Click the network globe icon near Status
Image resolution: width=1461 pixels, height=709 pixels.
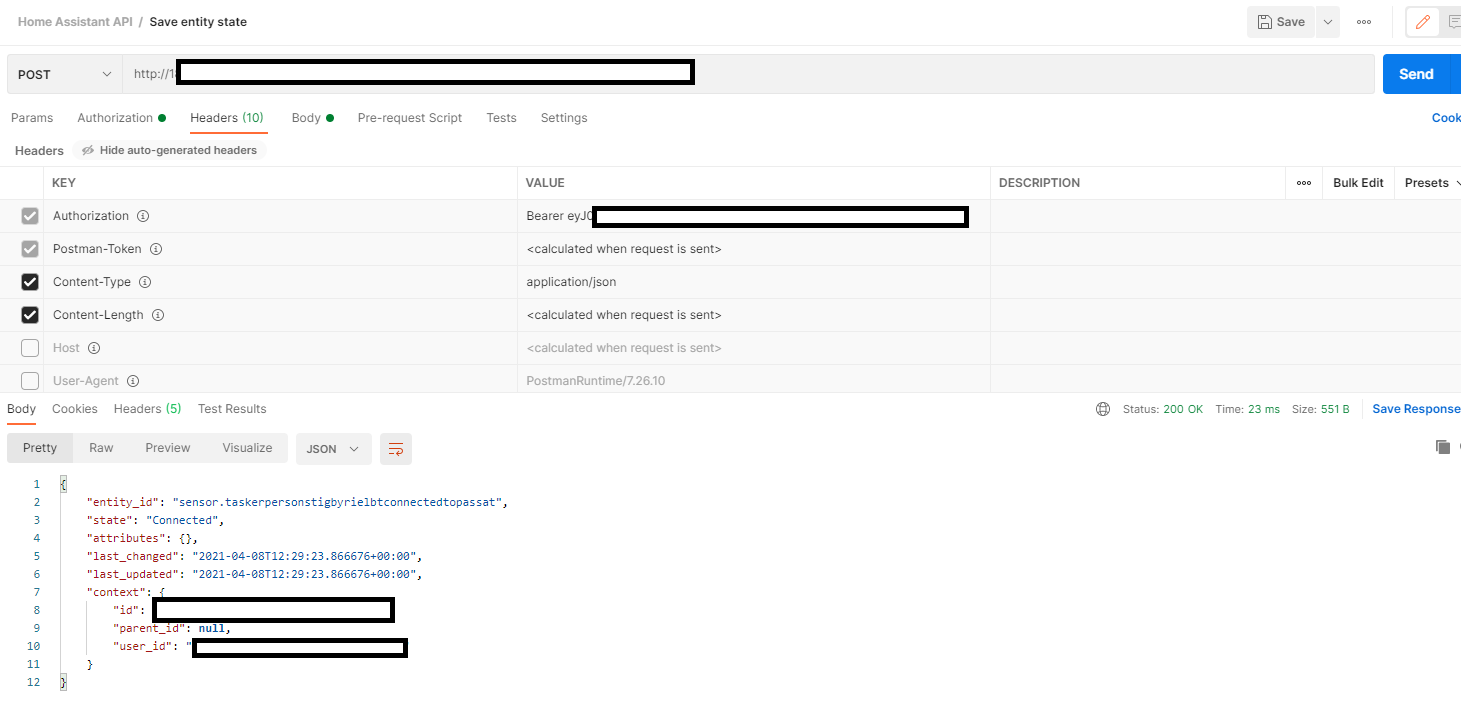[1103, 409]
